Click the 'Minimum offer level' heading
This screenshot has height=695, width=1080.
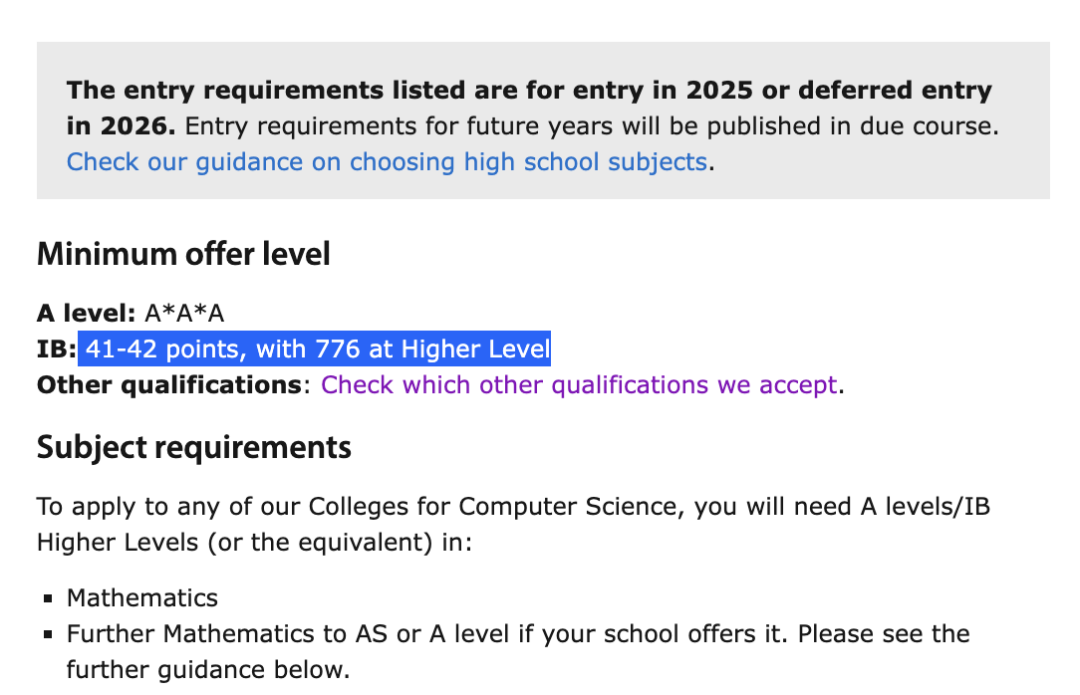point(183,254)
